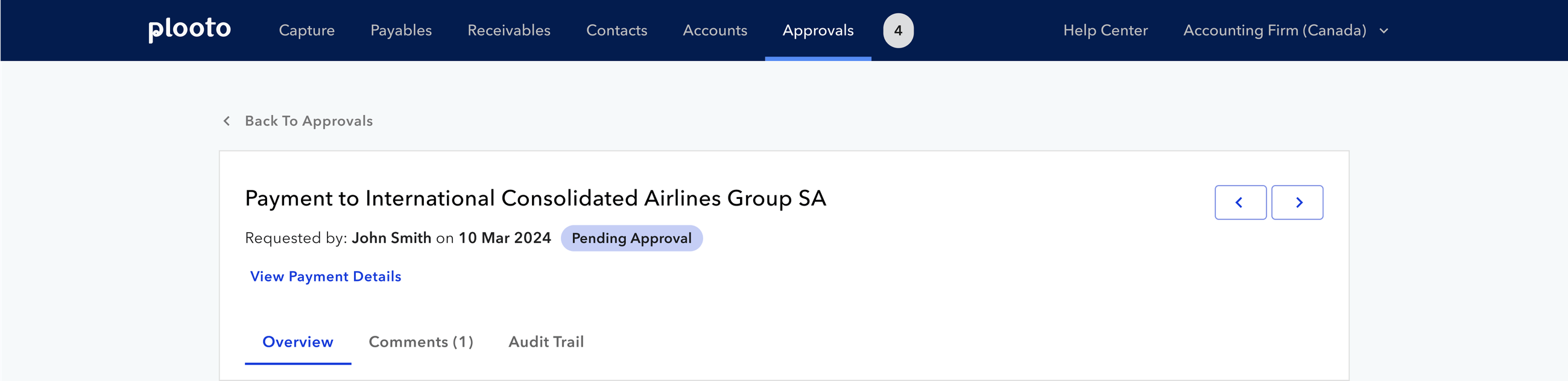This screenshot has width=1568, height=381.
Task: Open the Receivables page
Action: tap(508, 30)
